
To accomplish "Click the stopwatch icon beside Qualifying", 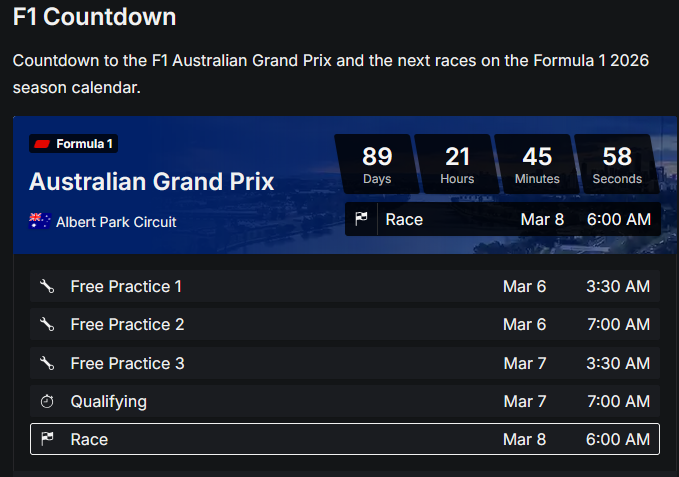I will (47, 402).
